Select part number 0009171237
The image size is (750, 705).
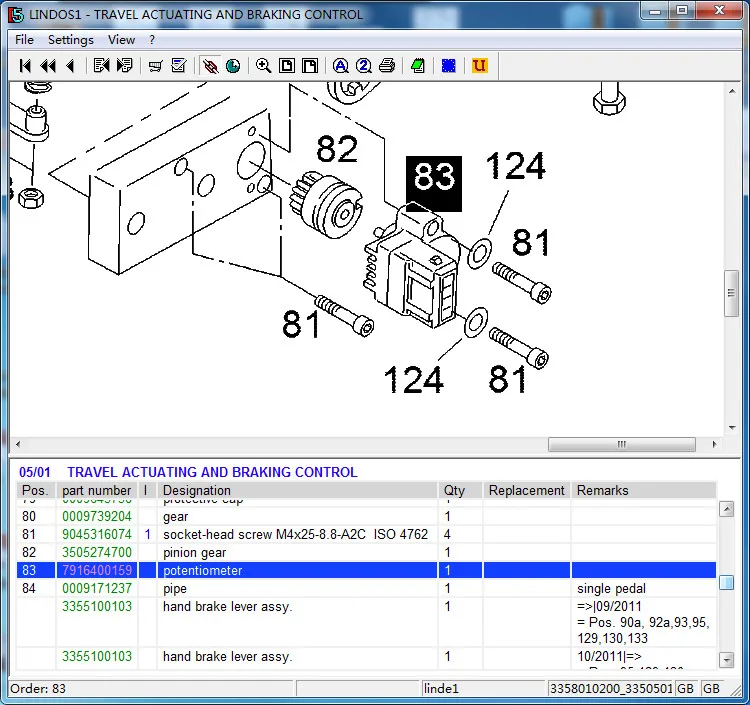[97, 588]
